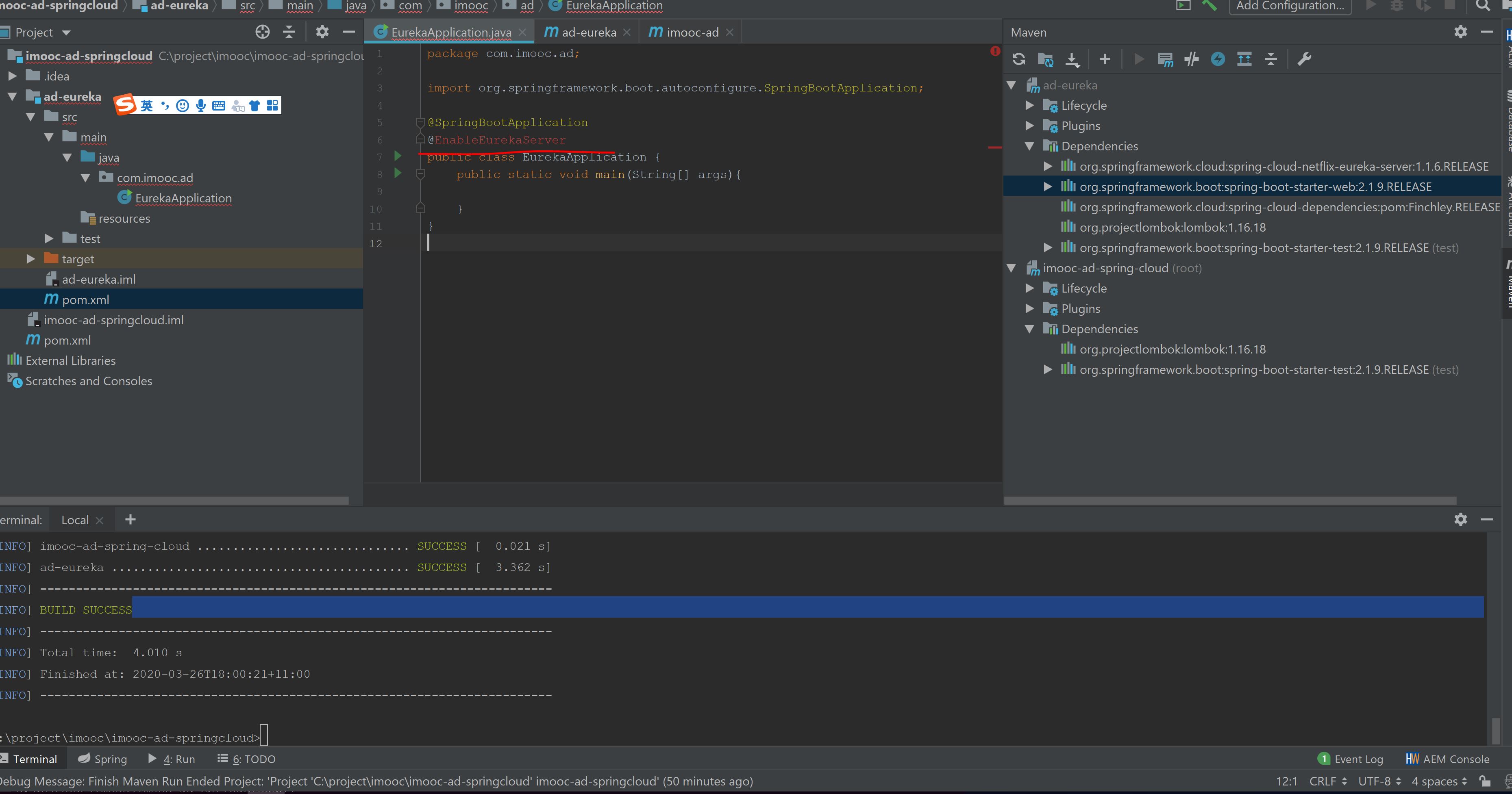Generate sources and update folders icon
Screen dimensions: 1512x794
(x=1045, y=59)
